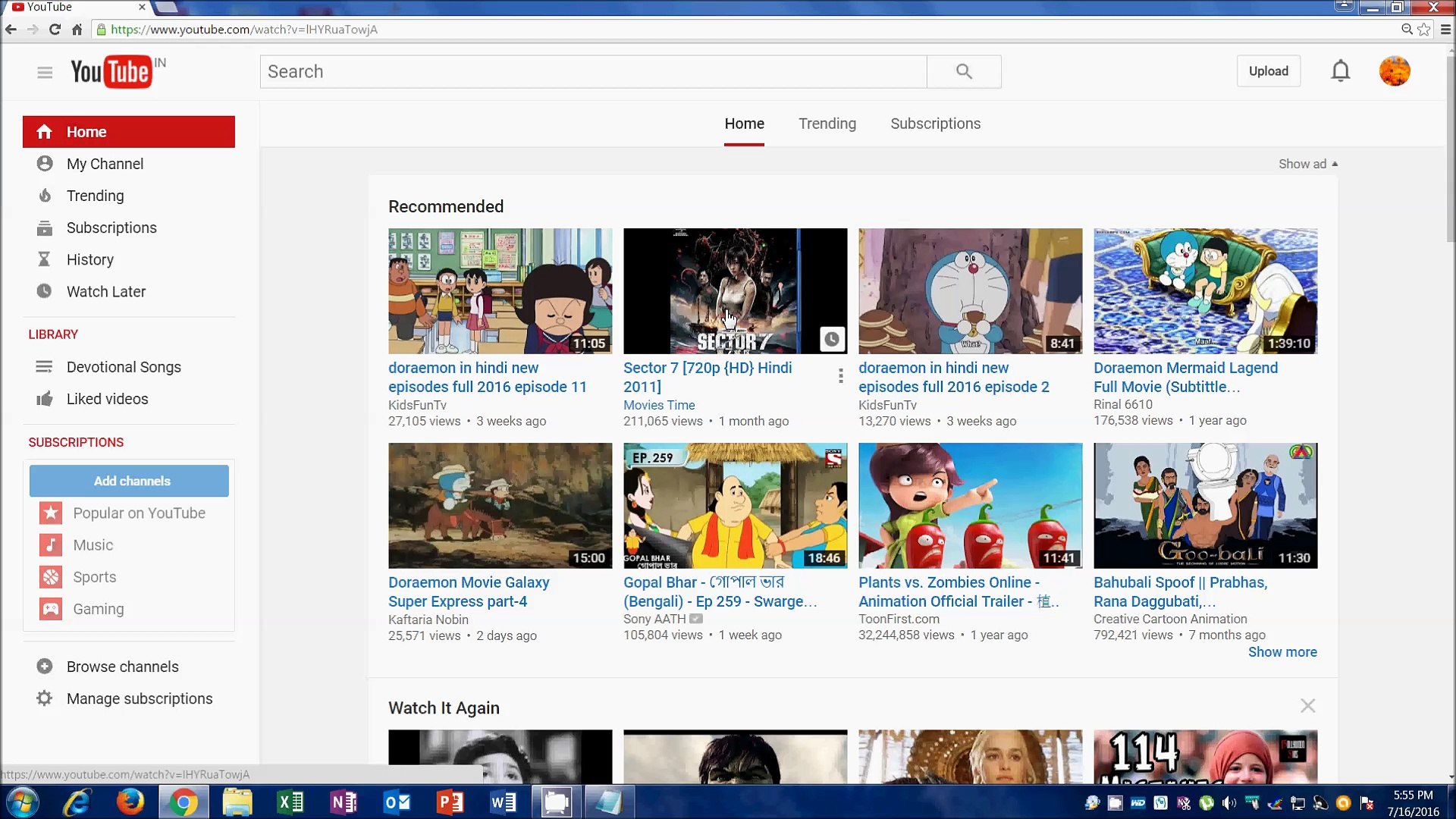Switch to the Trending tab
The image size is (1456, 819).
(827, 124)
